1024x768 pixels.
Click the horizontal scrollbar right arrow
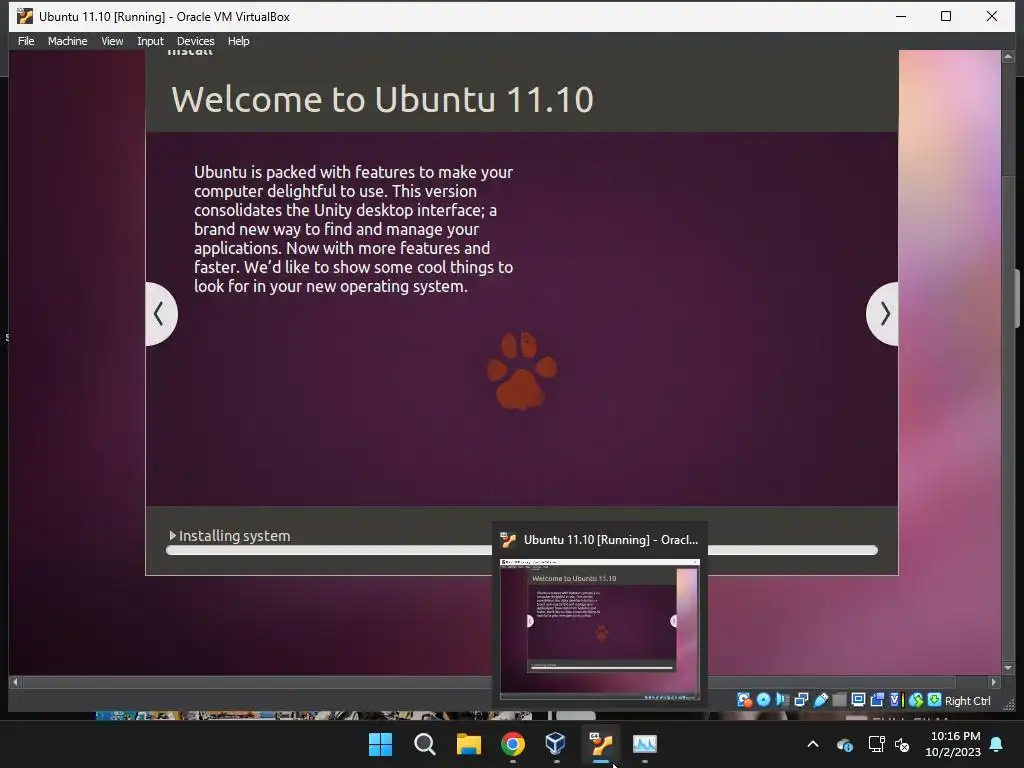click(993, 682)
